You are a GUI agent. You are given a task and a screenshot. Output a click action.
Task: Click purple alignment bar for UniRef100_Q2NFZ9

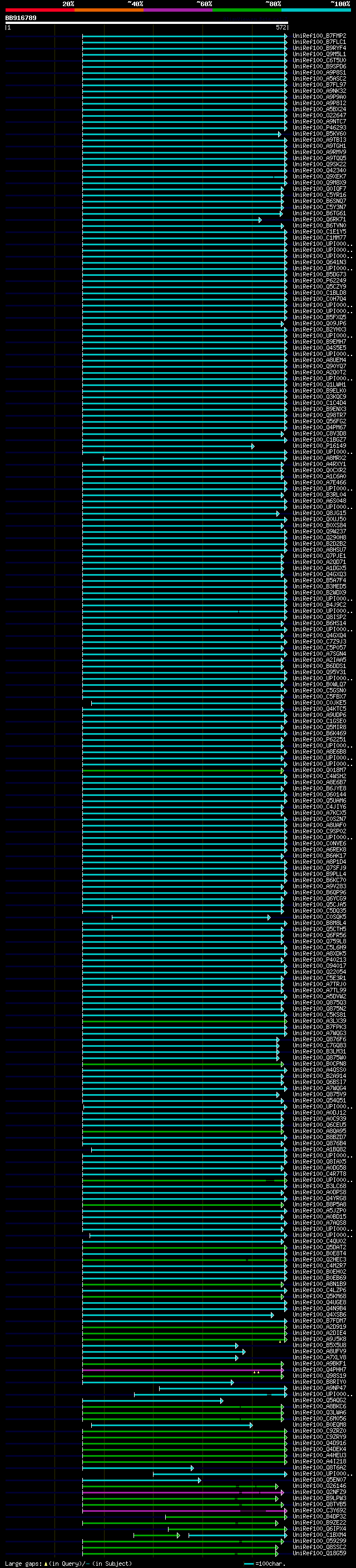(183, 1492)
